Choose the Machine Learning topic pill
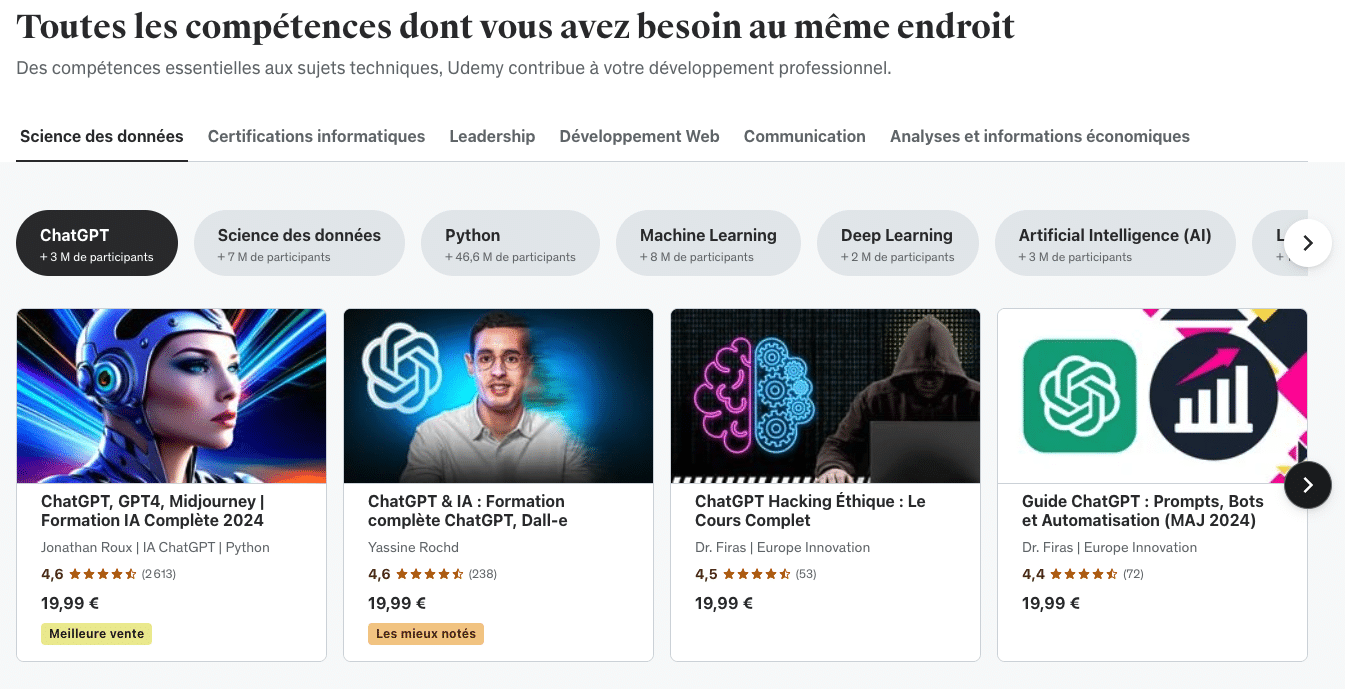 pos(708,242)
